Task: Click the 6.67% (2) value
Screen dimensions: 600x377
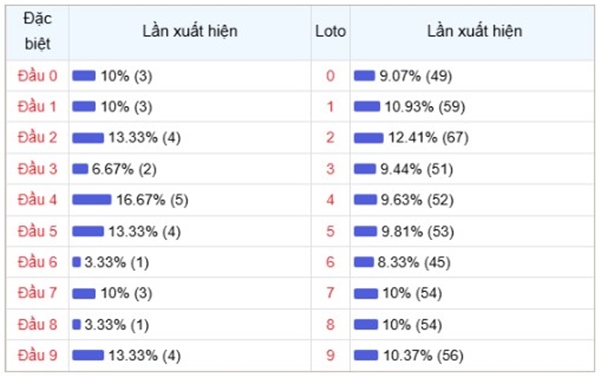Action: (x=124, y=169)
